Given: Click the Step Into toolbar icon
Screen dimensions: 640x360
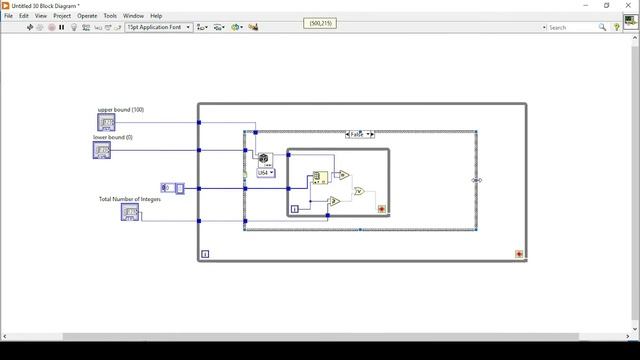Looking at the screenshot, I should (98, 27).
